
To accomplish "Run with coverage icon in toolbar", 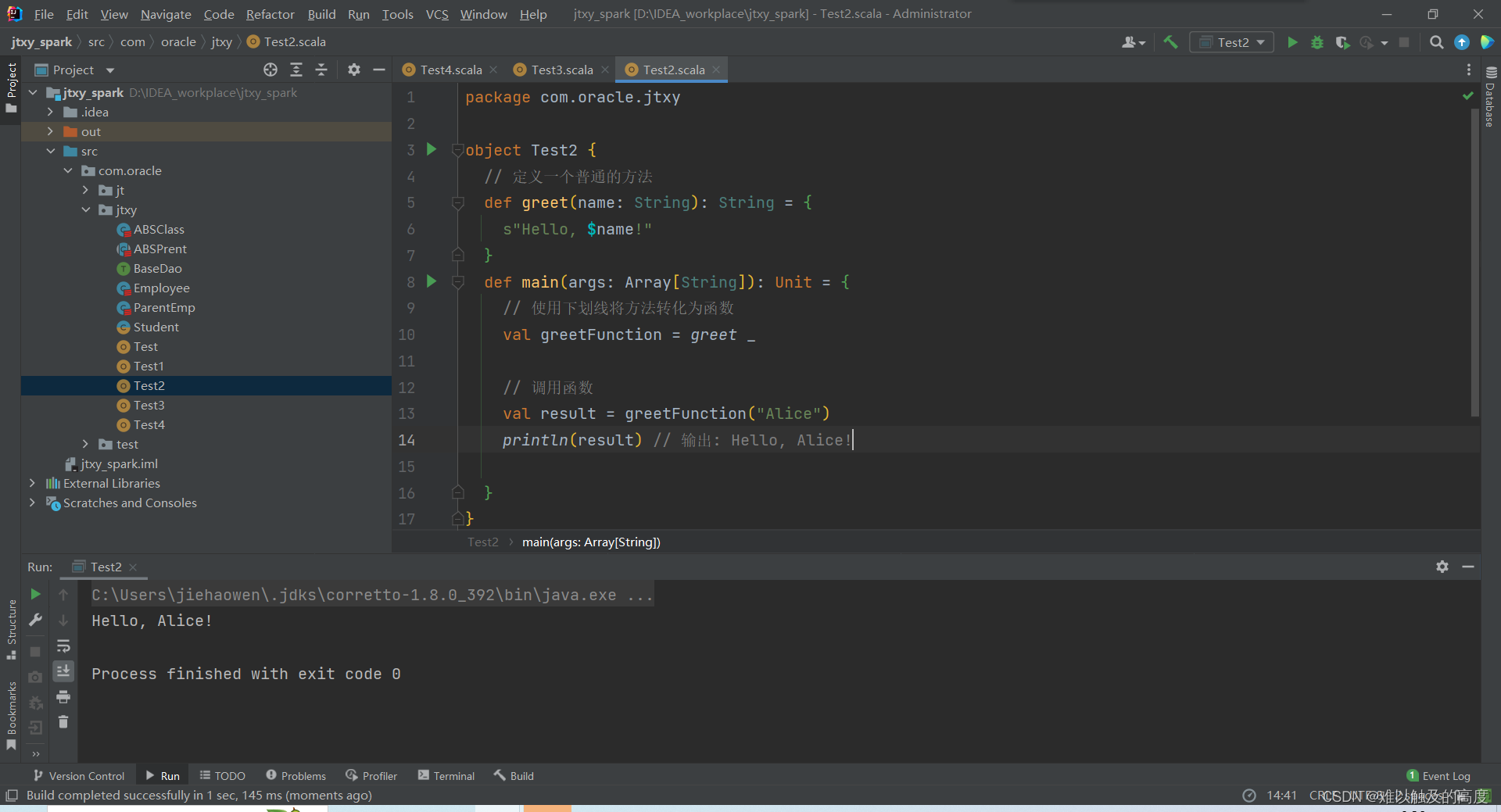I will (1342, 42).
